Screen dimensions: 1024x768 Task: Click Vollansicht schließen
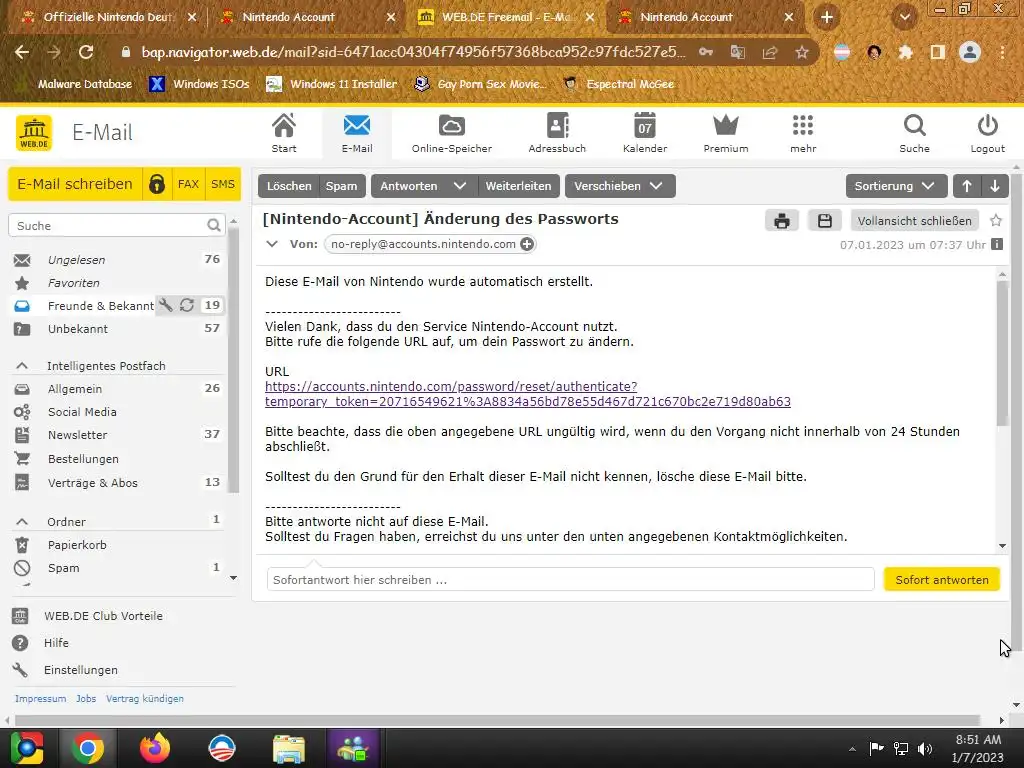pyautogui.click(x=914, y=221)
